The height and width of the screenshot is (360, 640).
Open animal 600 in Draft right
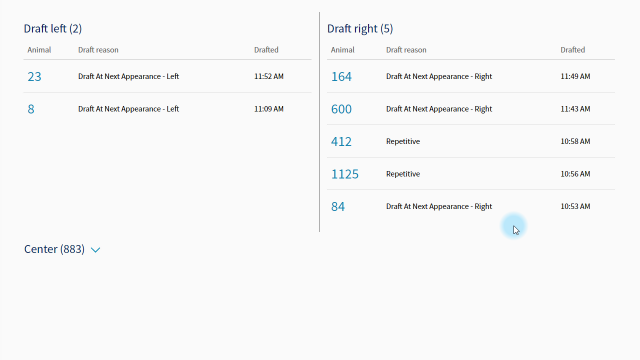tap(341, 109)
